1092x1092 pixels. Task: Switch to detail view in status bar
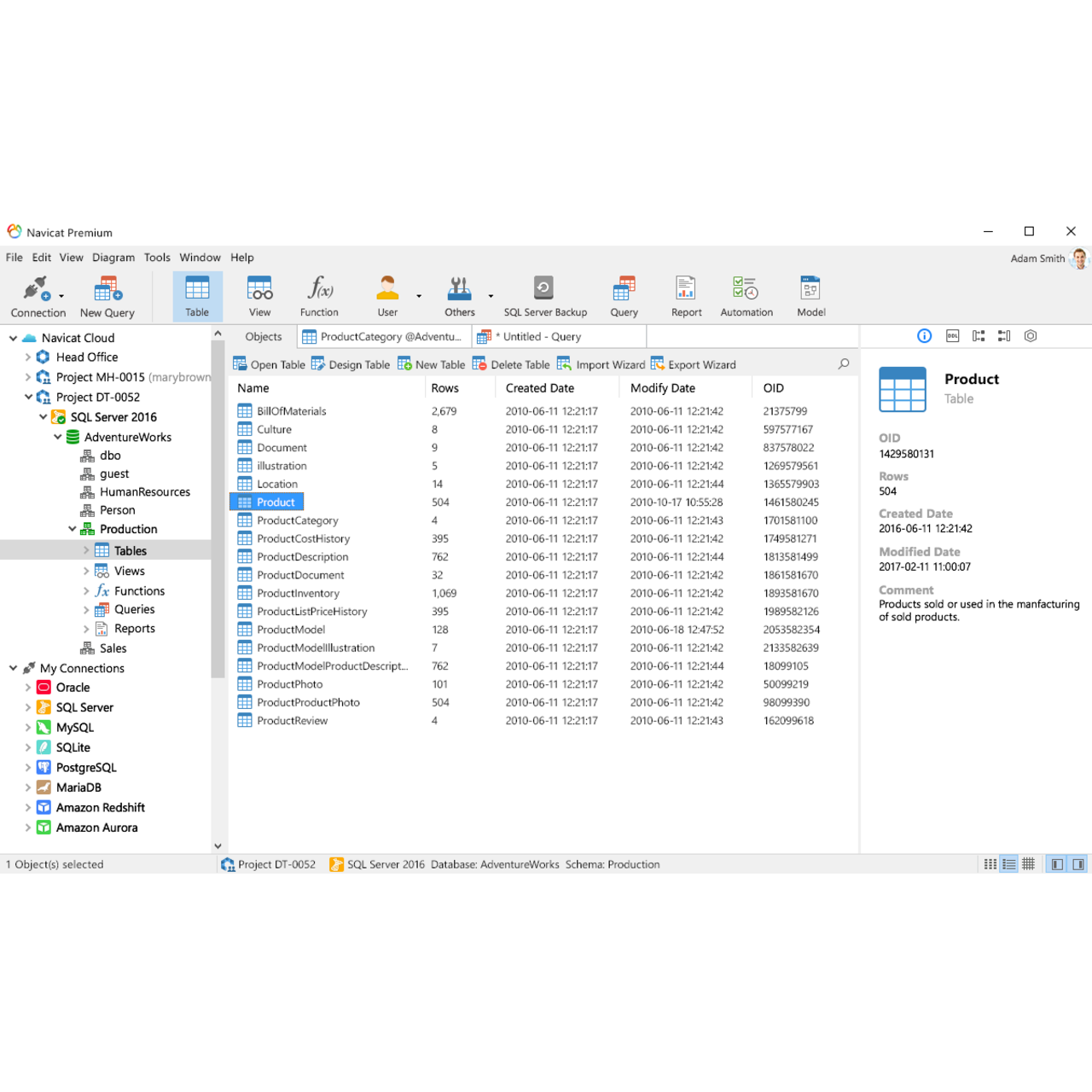point(1009,864)
